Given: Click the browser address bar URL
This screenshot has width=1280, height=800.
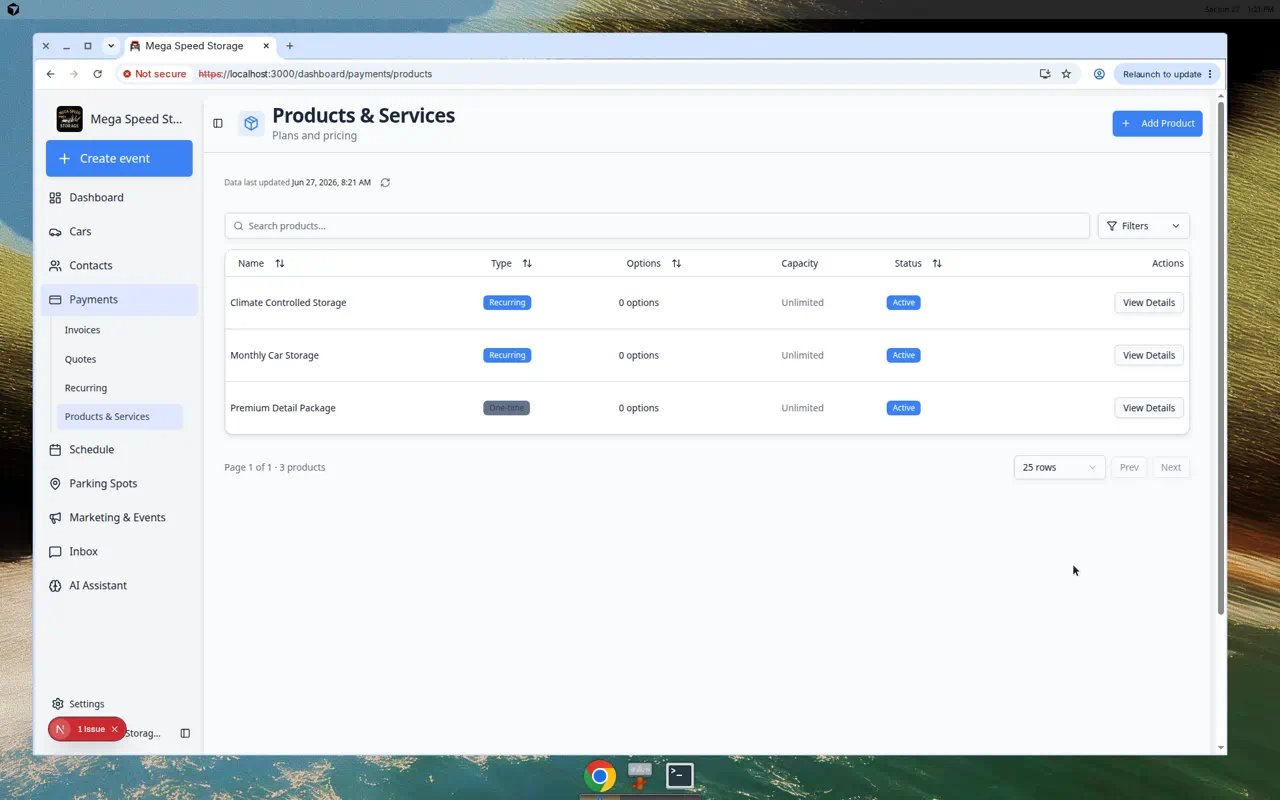Looking at the screenshot, I should tap(315, 74).
